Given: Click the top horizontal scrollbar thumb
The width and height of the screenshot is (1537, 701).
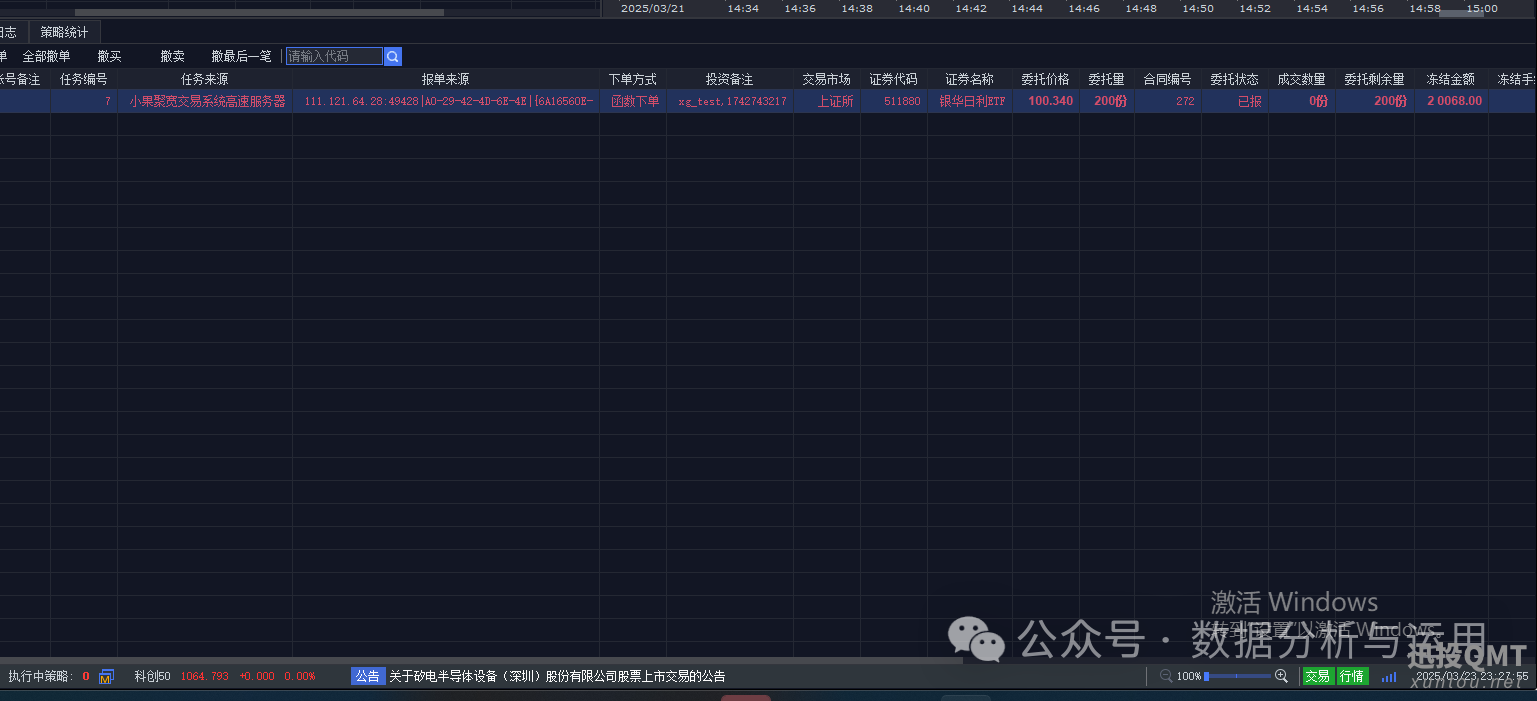Looking at the screenshot, I should click(x=259, y=13).
